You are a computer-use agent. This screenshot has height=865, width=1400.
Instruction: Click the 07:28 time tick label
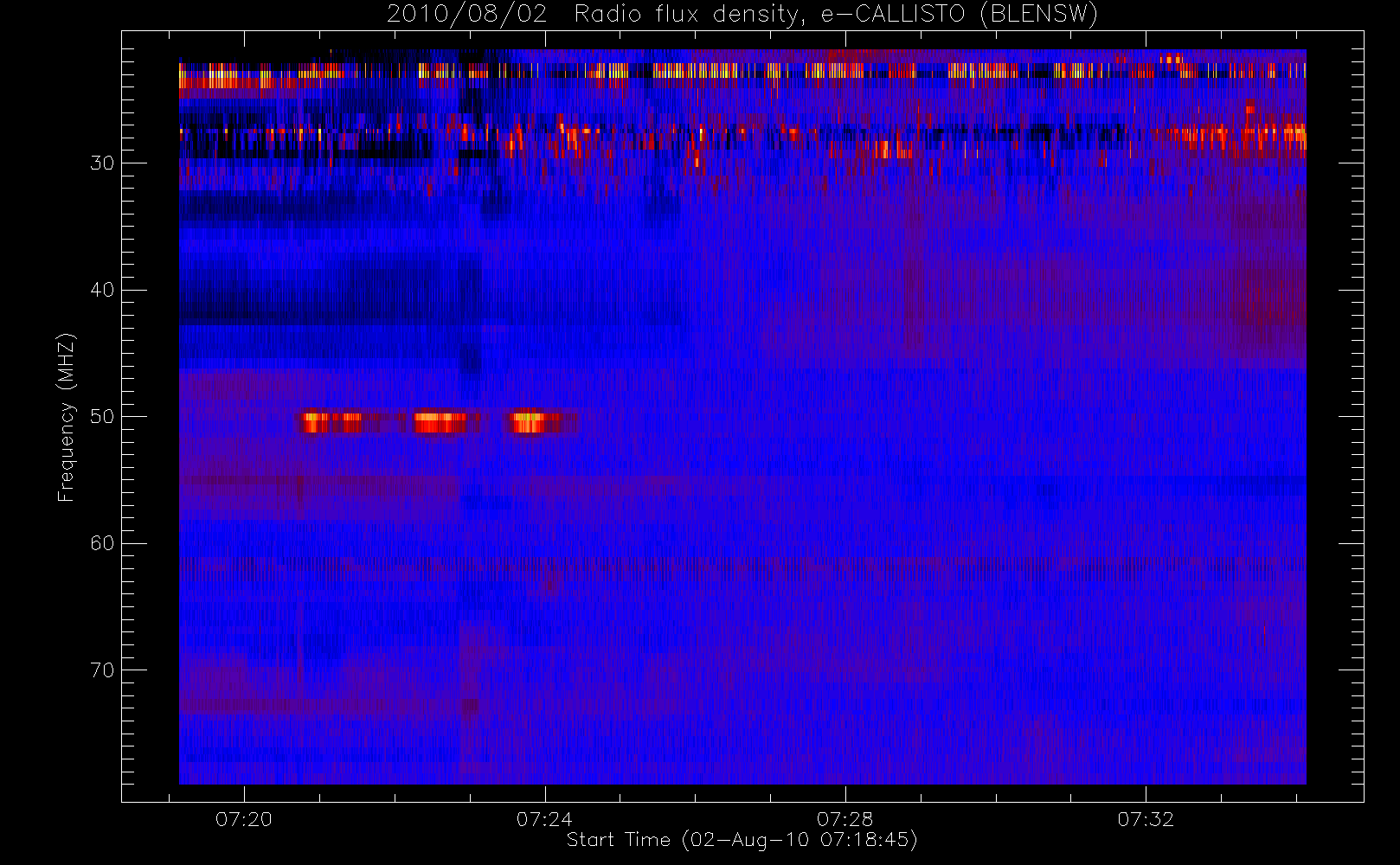coord(845,819)
